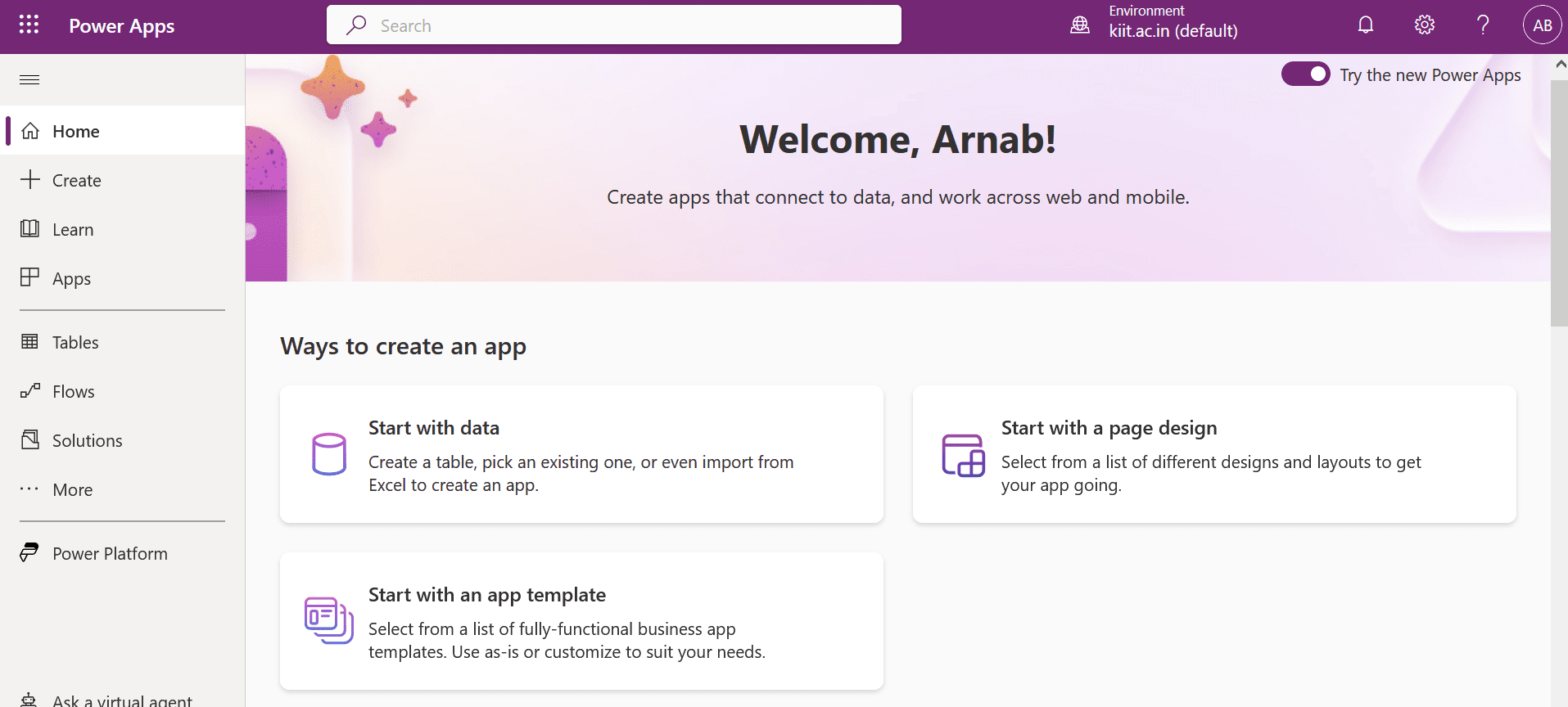This screenshot has height=707, width=1568.
Task: Expand the More navigation item
Action: [x=72, y=489]
